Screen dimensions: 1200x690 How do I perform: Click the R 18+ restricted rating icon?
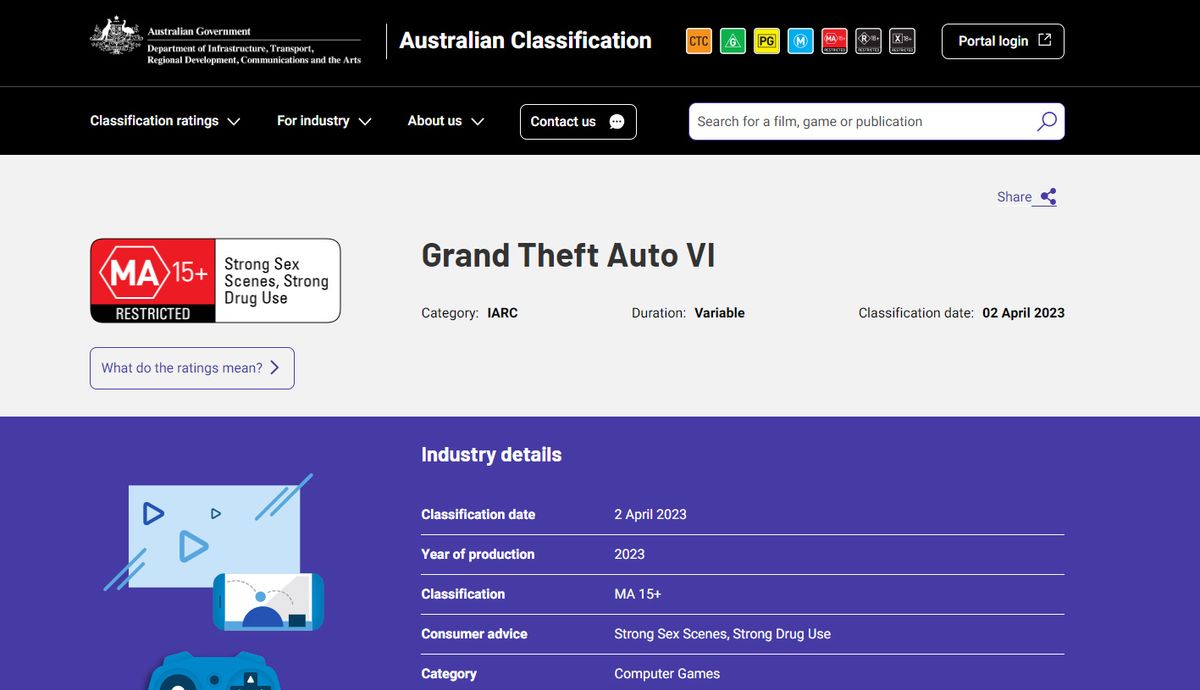(x=868, y=41)
